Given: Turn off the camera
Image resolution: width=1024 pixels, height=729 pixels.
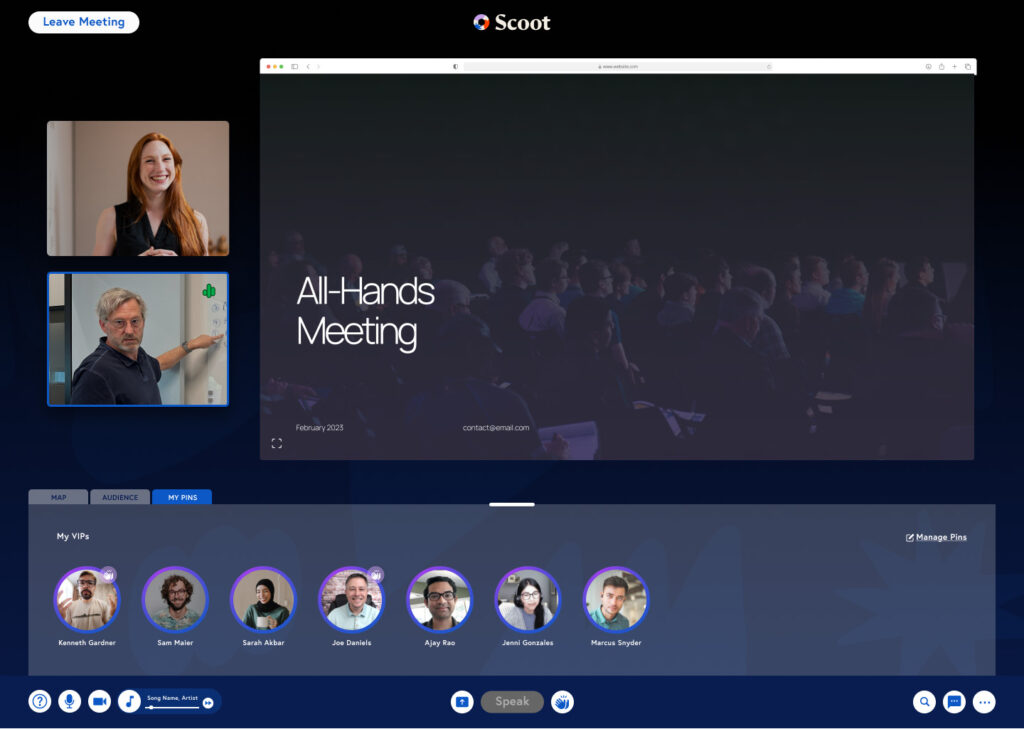Looking at the screenshot, I should coord(99,702).
